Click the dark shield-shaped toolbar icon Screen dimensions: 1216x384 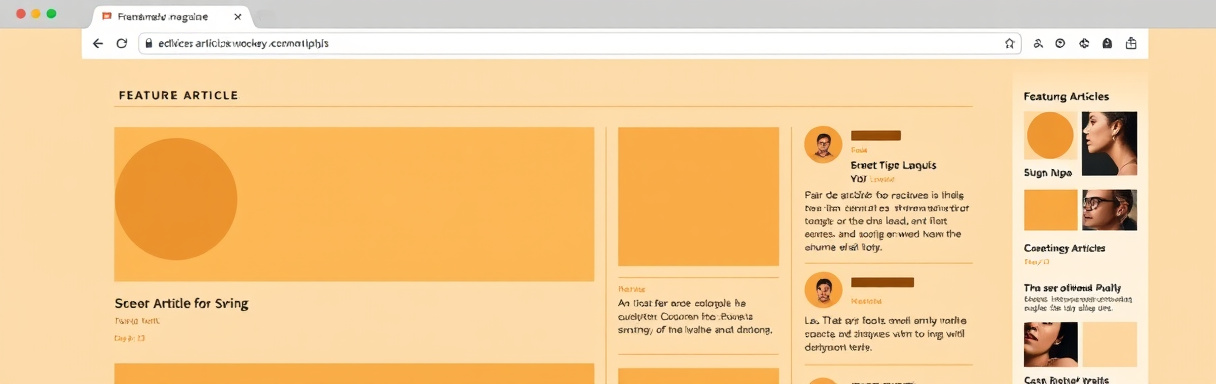click(1107, 43)
